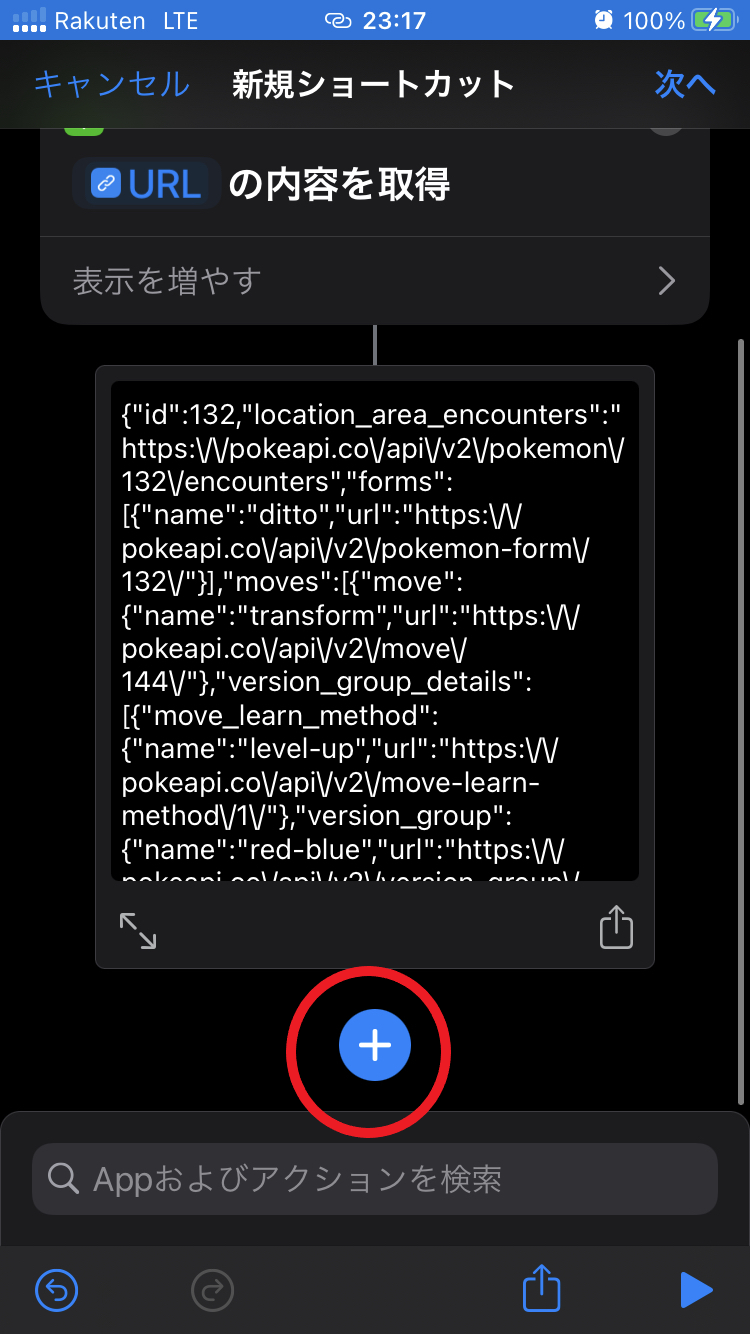This screenshot has width=750, height=1334.
Task: Tap the battery icon in status bar
Action: [x=714, y=20]
